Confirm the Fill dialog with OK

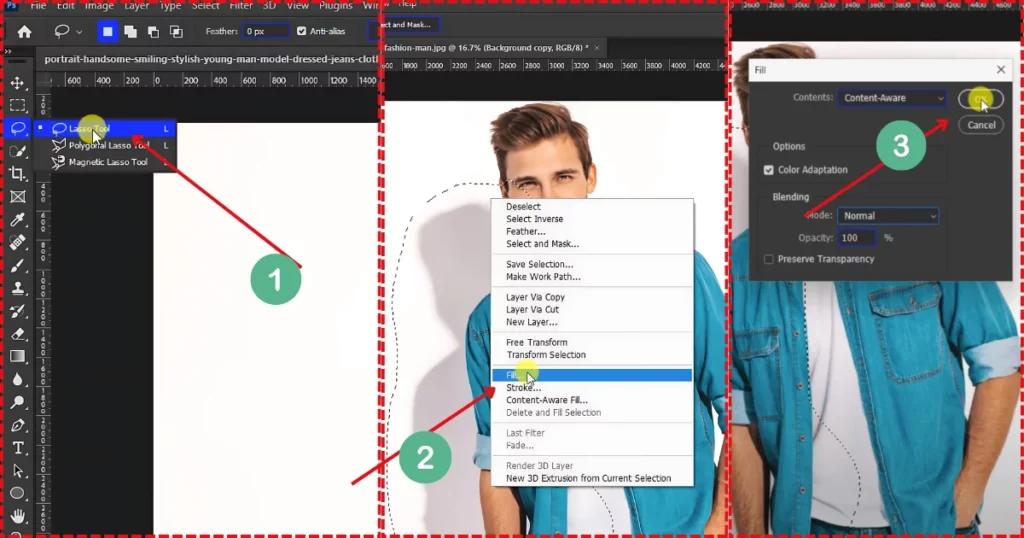981,99
